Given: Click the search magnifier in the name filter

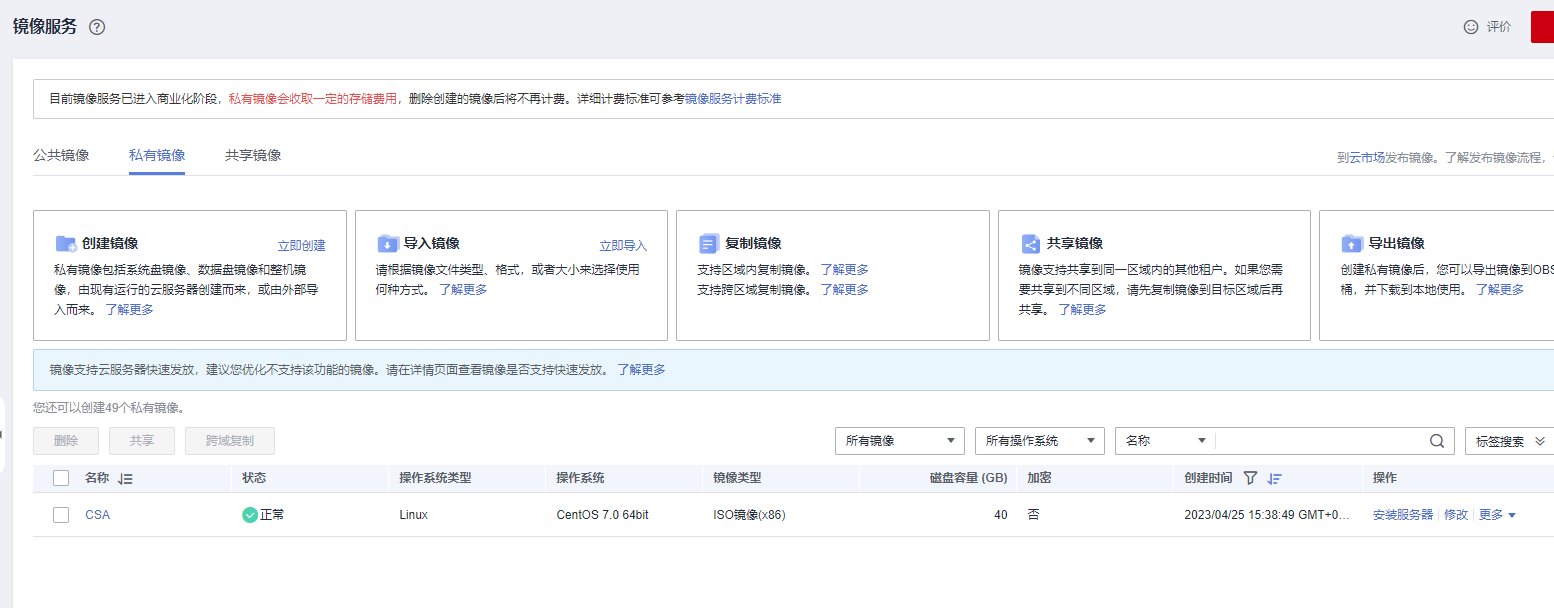Looking at the screenshot, I should 1437,440.
